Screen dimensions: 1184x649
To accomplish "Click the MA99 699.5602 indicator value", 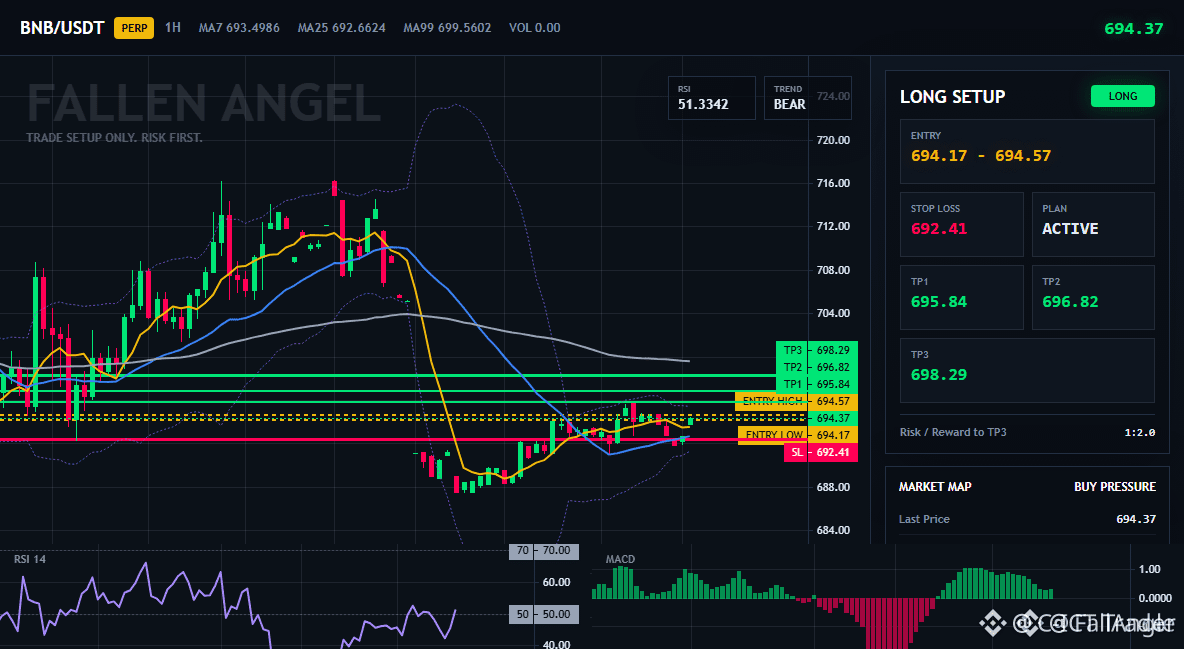I will coord(447,28).
